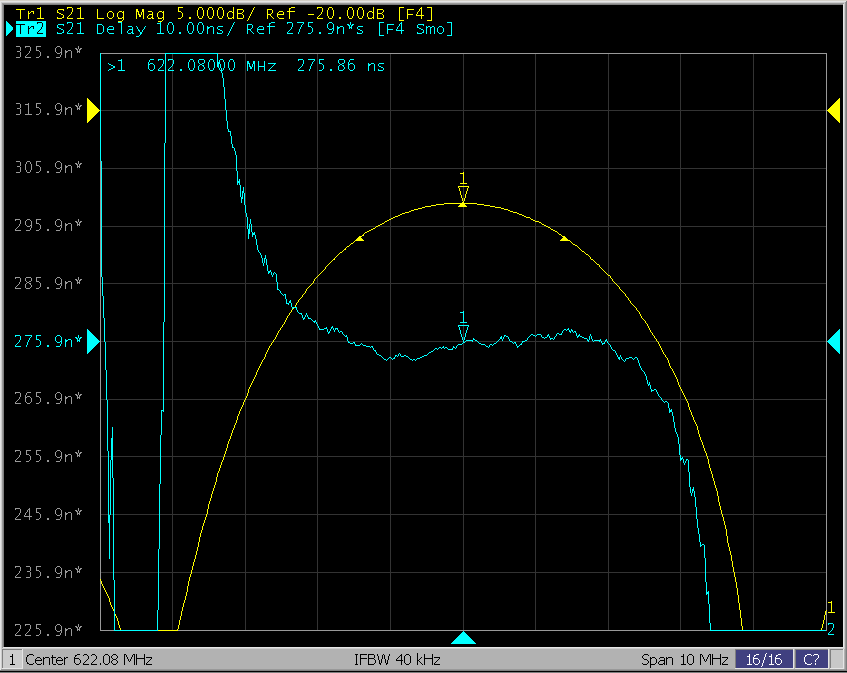Click the right yellow bandwidth marker on trace
The image size is (847, 673).
point(564,239)
